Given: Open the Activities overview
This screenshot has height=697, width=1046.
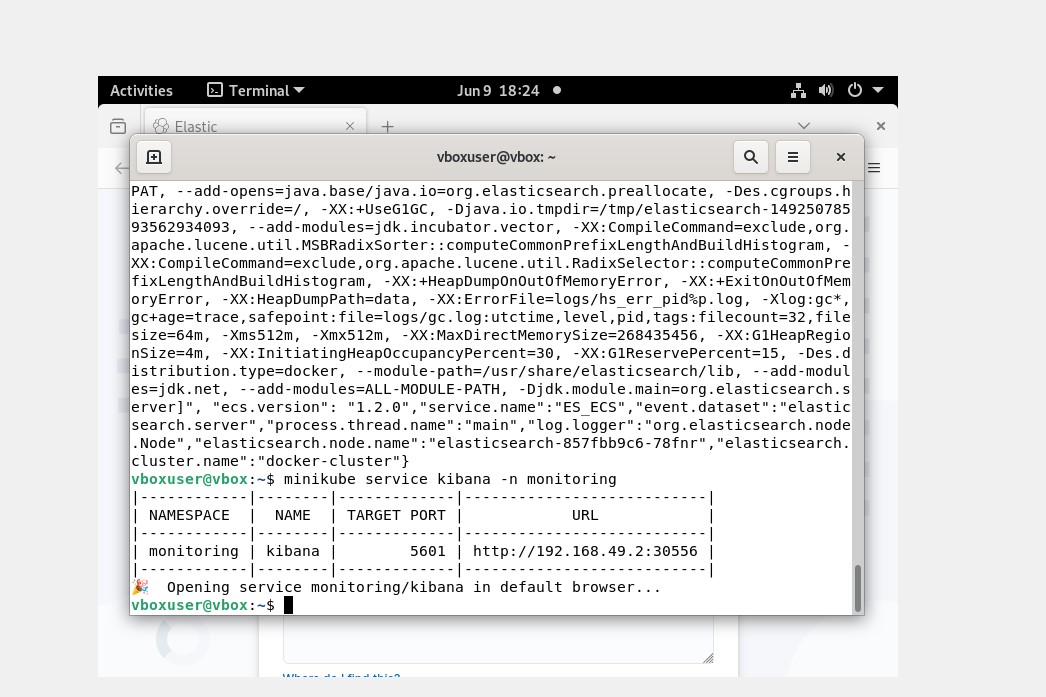Looking at the screenshot, I should point(141,90).
